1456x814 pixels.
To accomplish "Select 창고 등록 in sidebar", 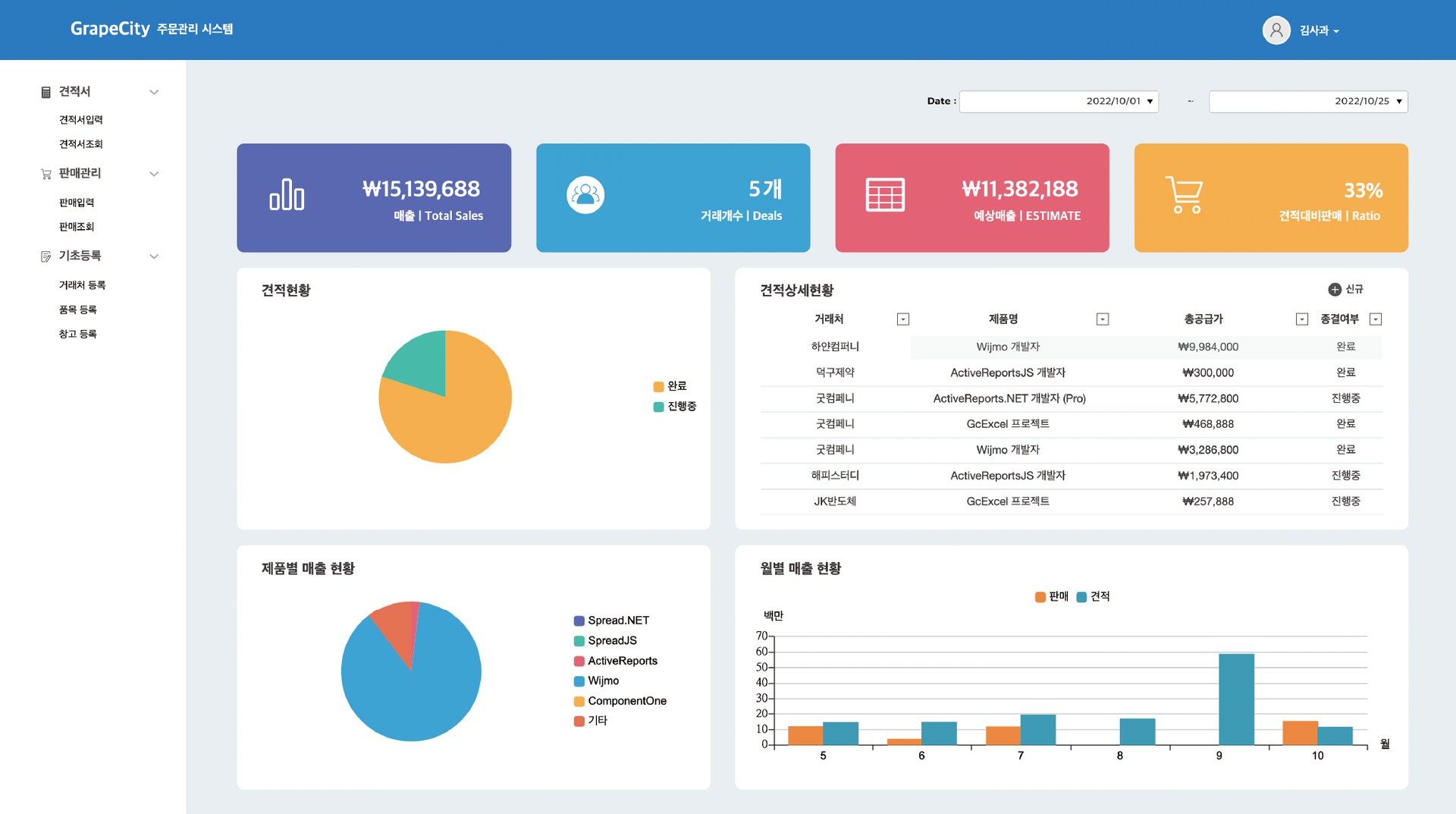I will pyautogui.click(x=78, y=334).
